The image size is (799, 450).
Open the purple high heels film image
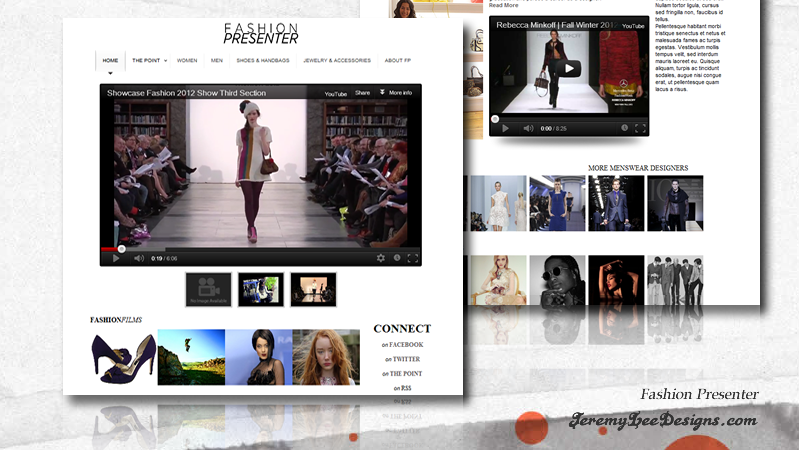pos(123,357)
